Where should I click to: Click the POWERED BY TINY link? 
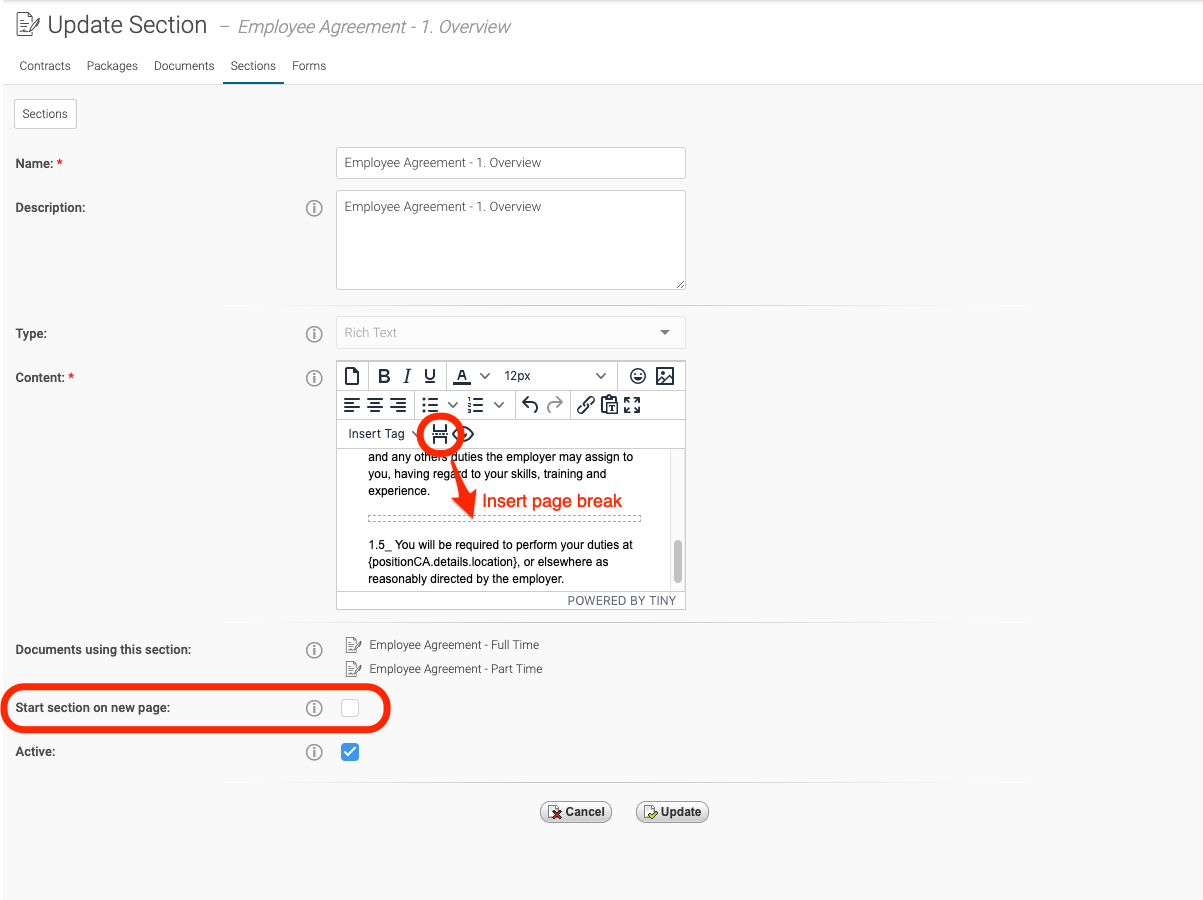click(622, 601)
